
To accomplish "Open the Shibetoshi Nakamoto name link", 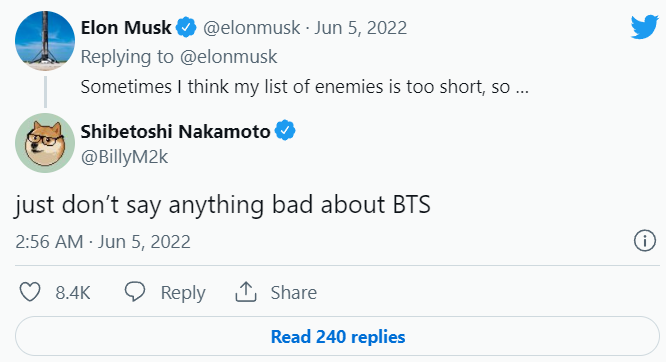I will 175,131.
